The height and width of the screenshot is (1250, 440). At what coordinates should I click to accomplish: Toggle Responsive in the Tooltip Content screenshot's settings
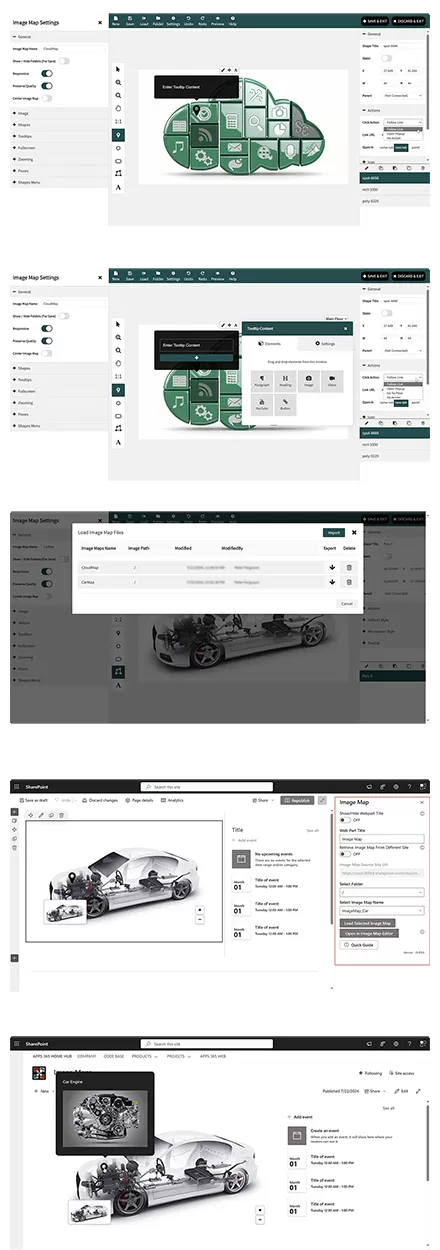point(46,327)
